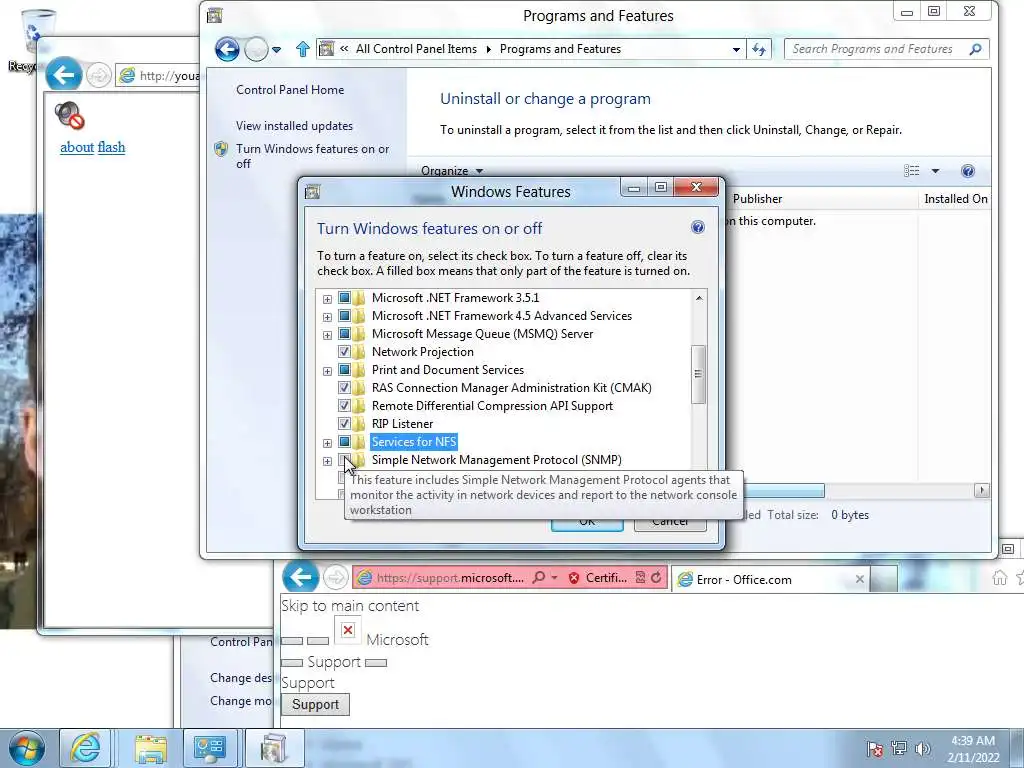Uncheck RIP Listener checkbox
Image resolution: width=1024 pixels, height=768 pixels.
[x=344, y=424]
